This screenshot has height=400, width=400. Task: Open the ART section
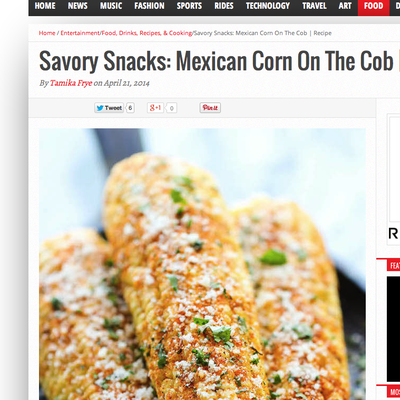click(x=345, y=6)
